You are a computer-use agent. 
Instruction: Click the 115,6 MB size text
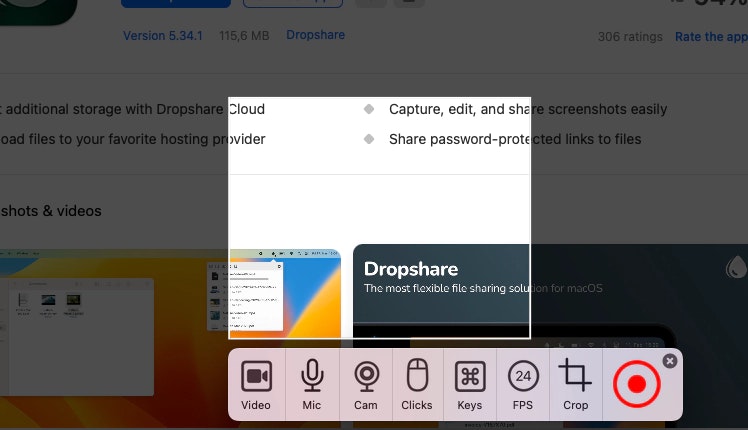[244, 36]
